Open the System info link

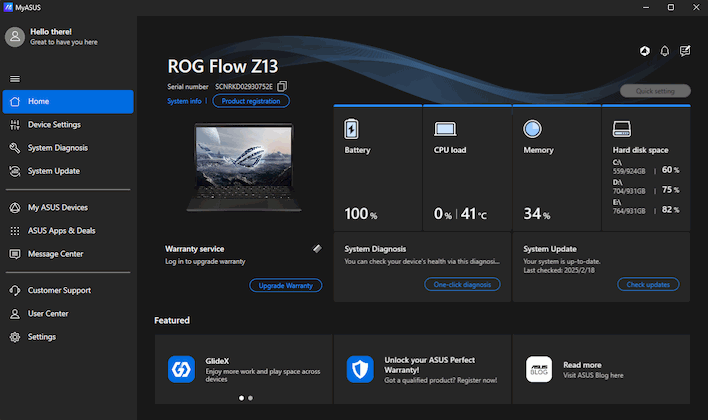[x=184, y=101]
